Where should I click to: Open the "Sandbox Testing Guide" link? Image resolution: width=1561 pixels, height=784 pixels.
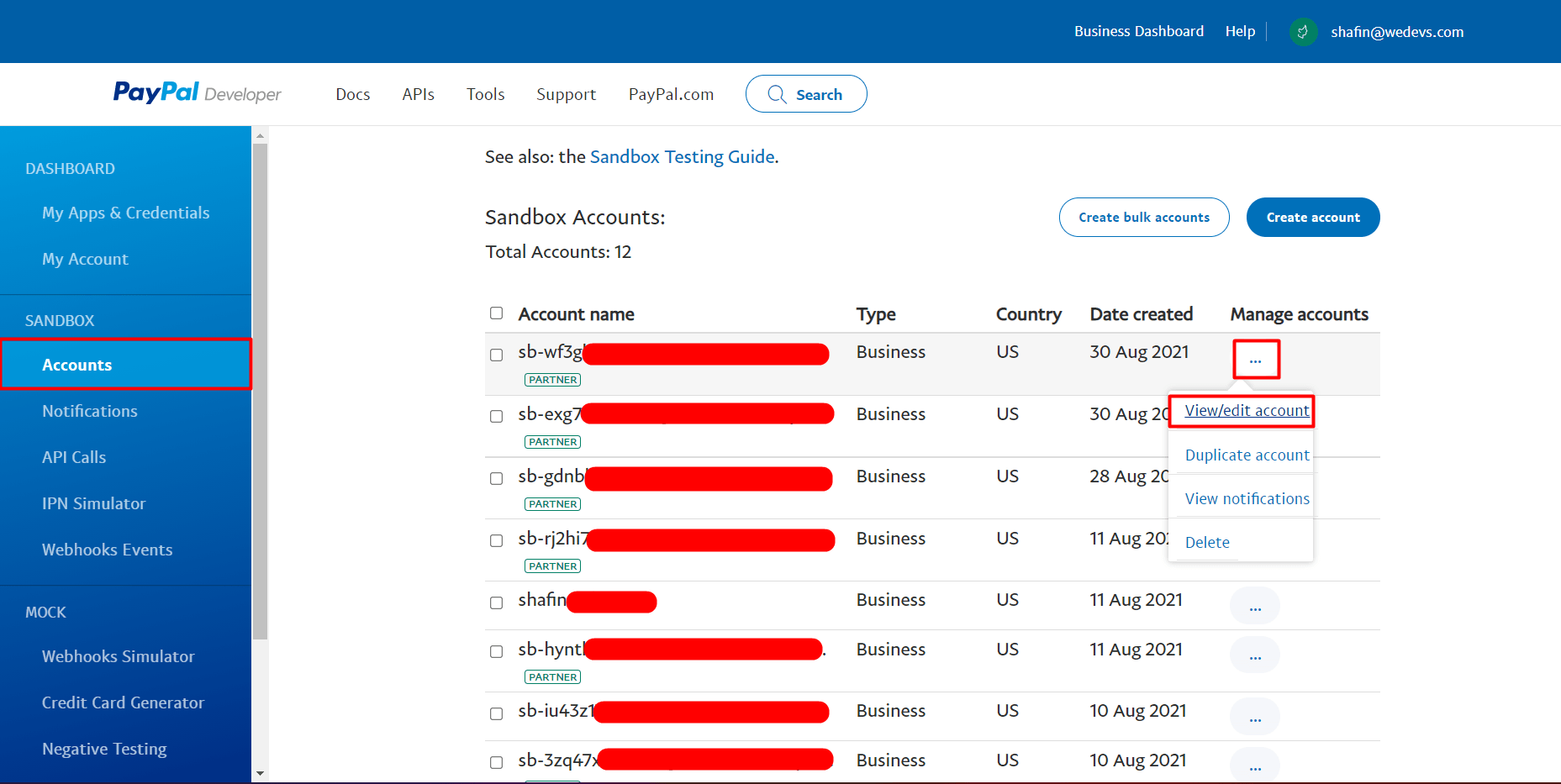click(x=682, y=156)
